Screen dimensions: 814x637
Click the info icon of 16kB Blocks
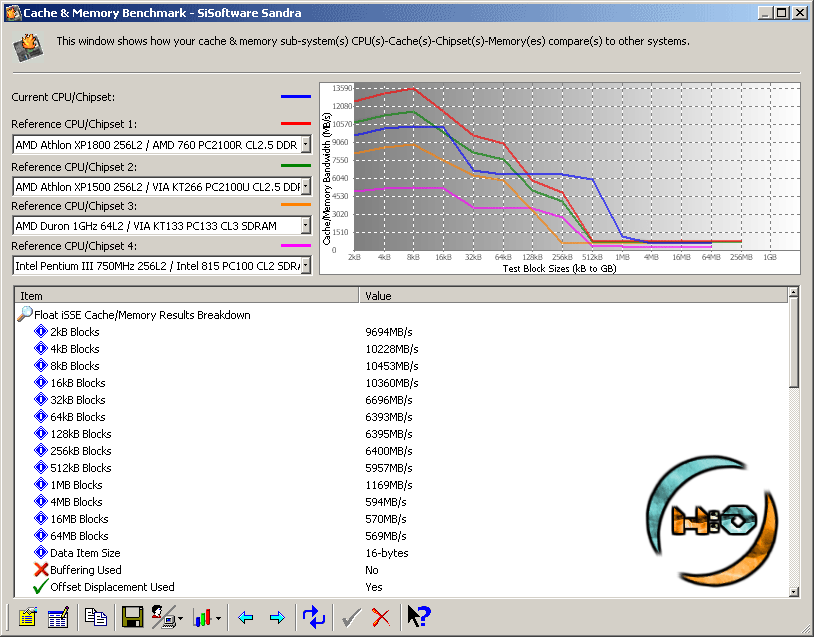pos(40,383)
